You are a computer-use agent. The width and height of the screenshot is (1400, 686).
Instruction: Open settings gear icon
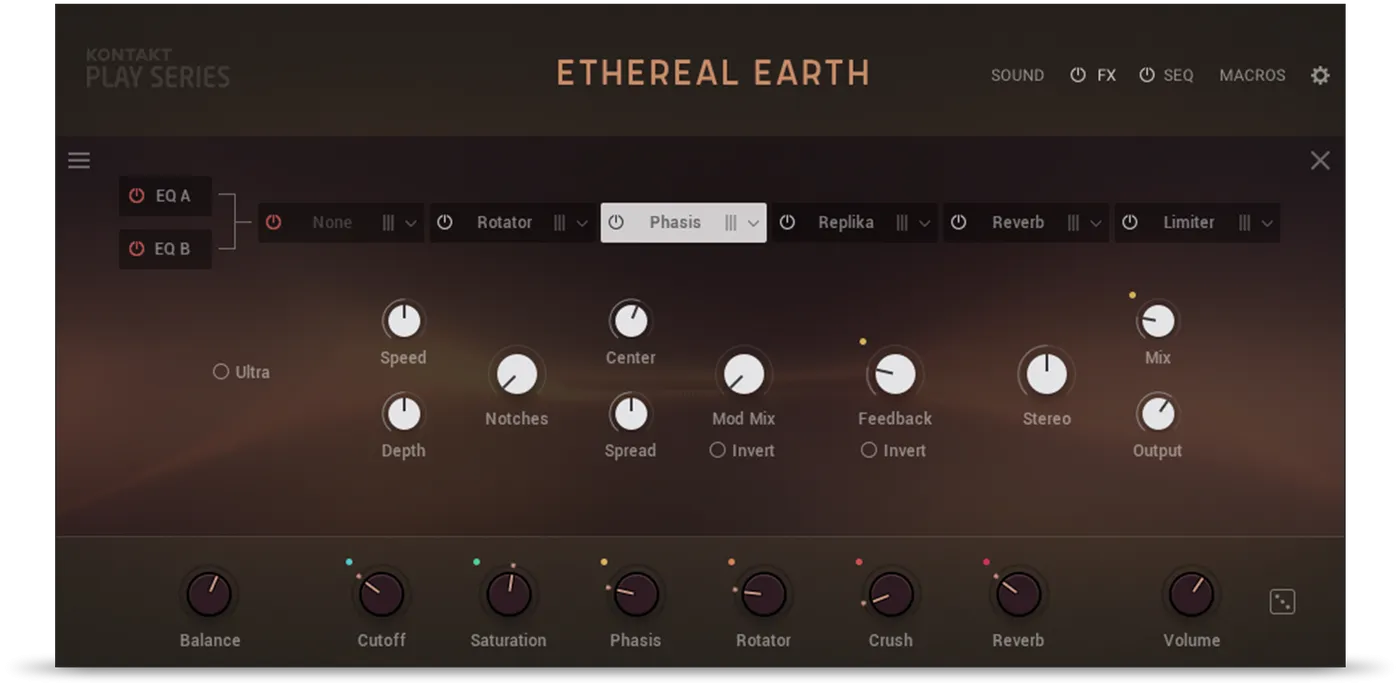1320,75
